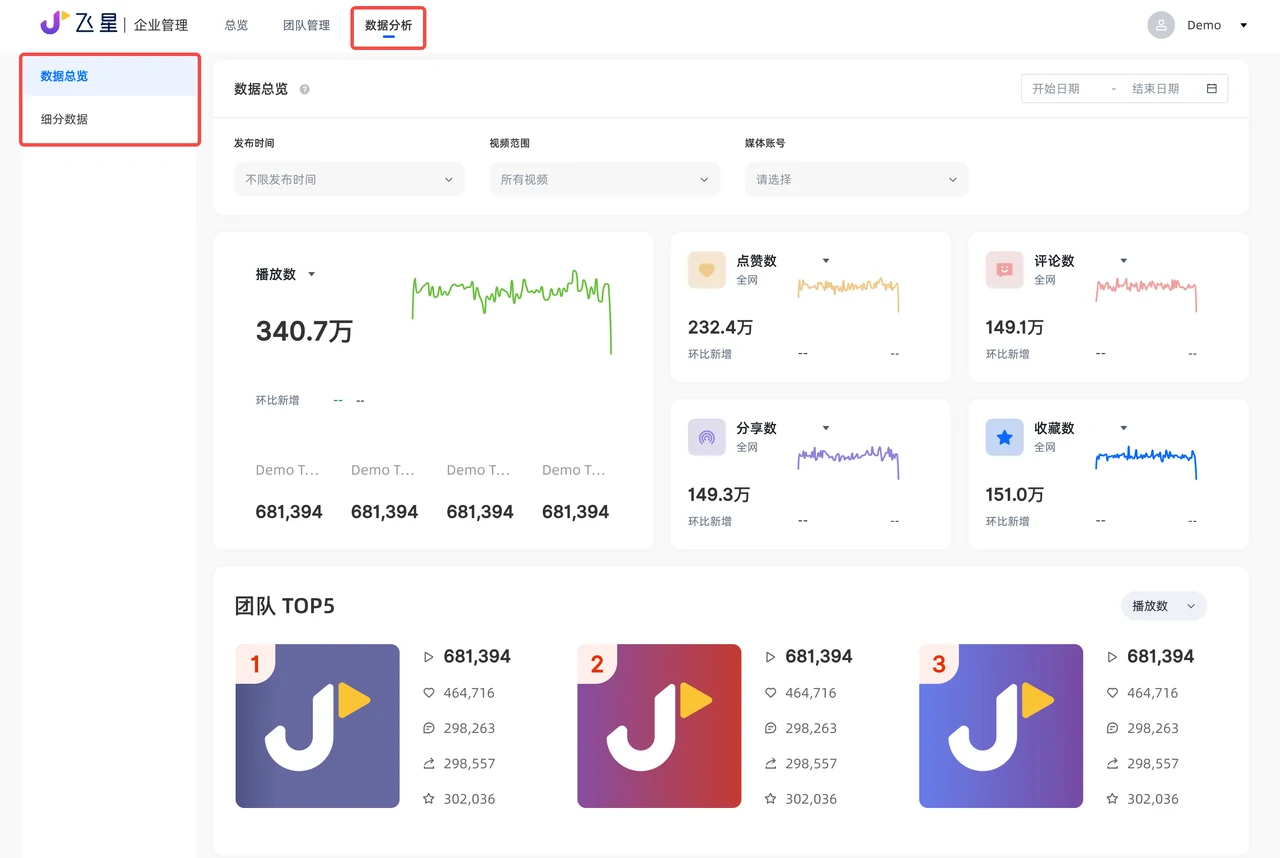This screenshot has width=1280, height=858.
Task: Select the 总览 navigation tab
Action: coord(236,27)
